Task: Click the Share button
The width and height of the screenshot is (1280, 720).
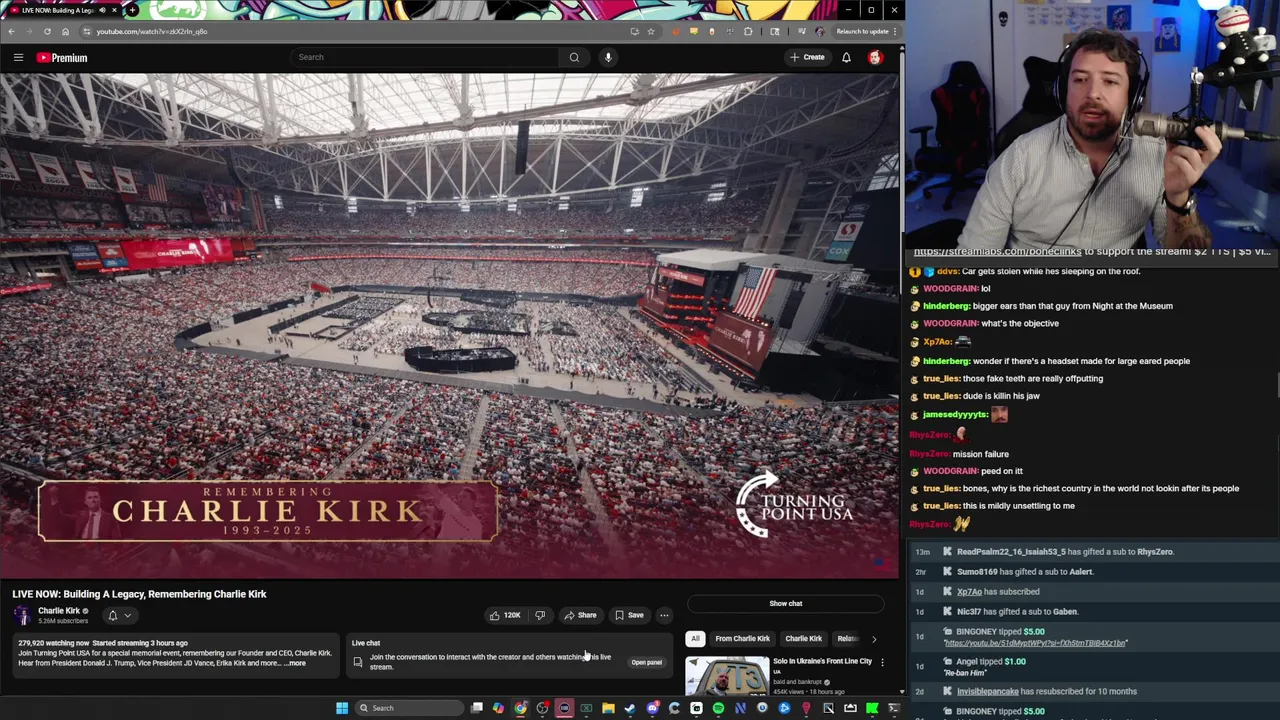Action: (581, 615)
